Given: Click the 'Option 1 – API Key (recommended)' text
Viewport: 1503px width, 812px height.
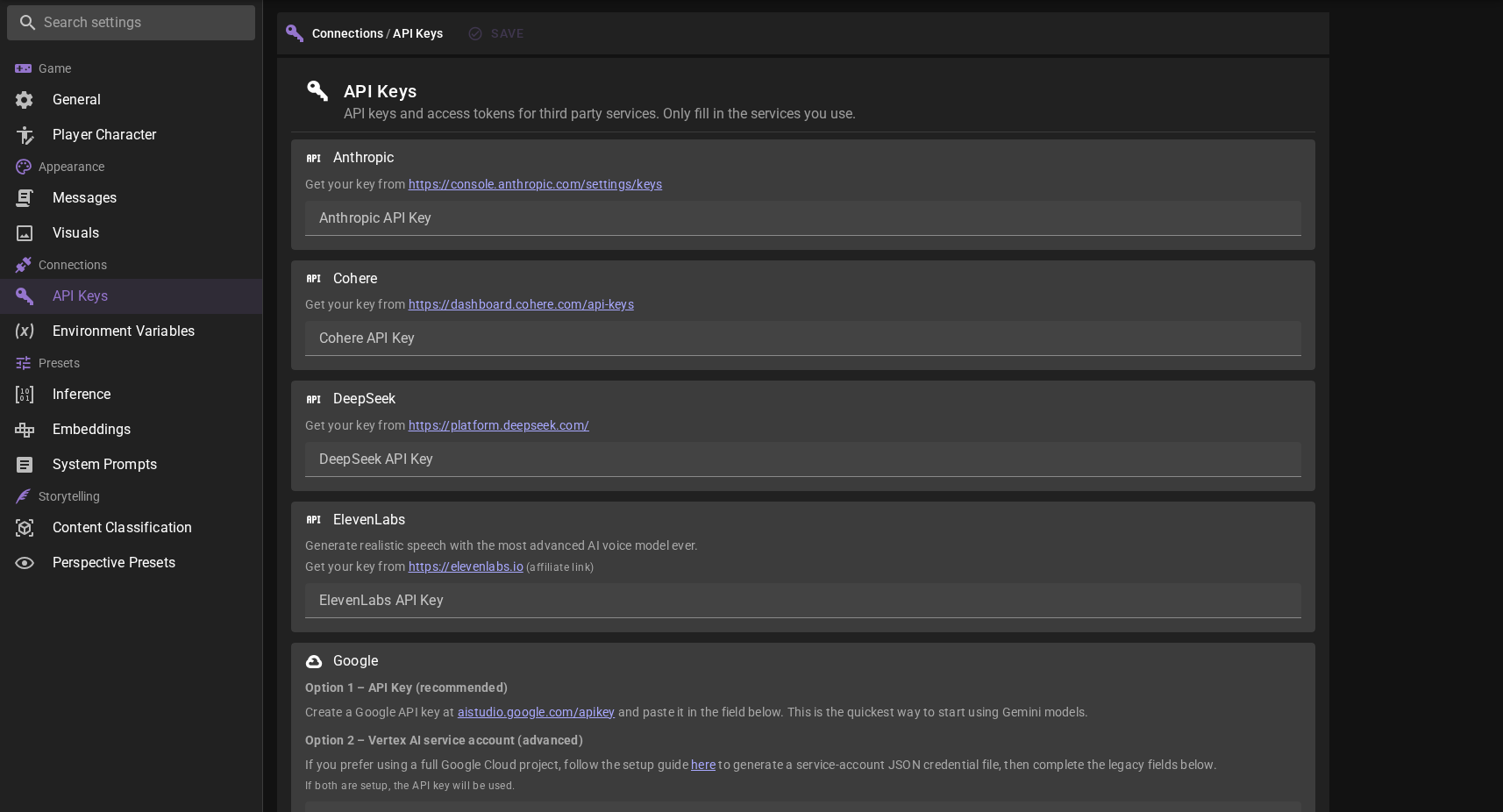Looking at the screenshot, I should [406, 687].
